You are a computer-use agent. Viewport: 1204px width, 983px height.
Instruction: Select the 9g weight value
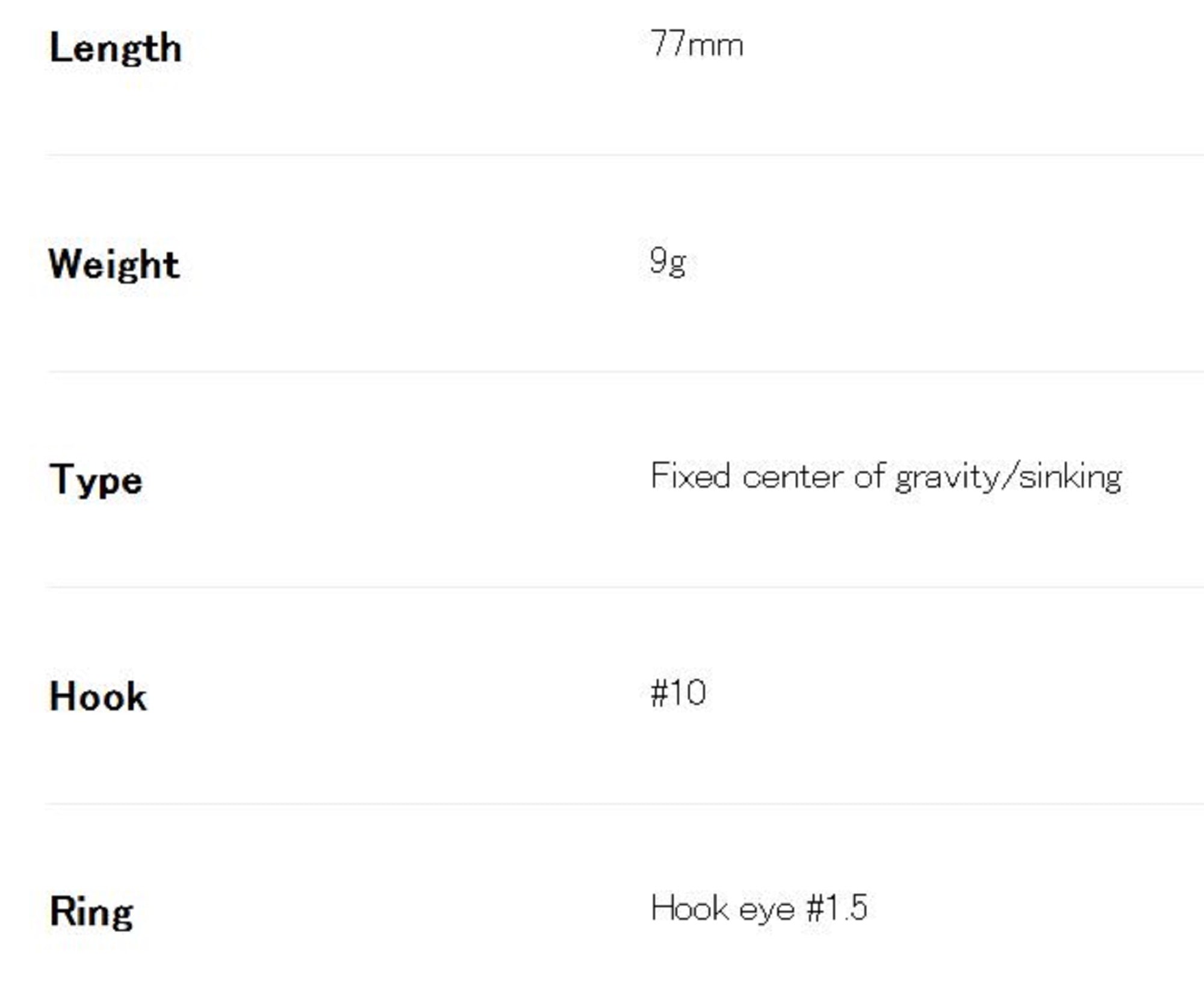click(668, 262)
